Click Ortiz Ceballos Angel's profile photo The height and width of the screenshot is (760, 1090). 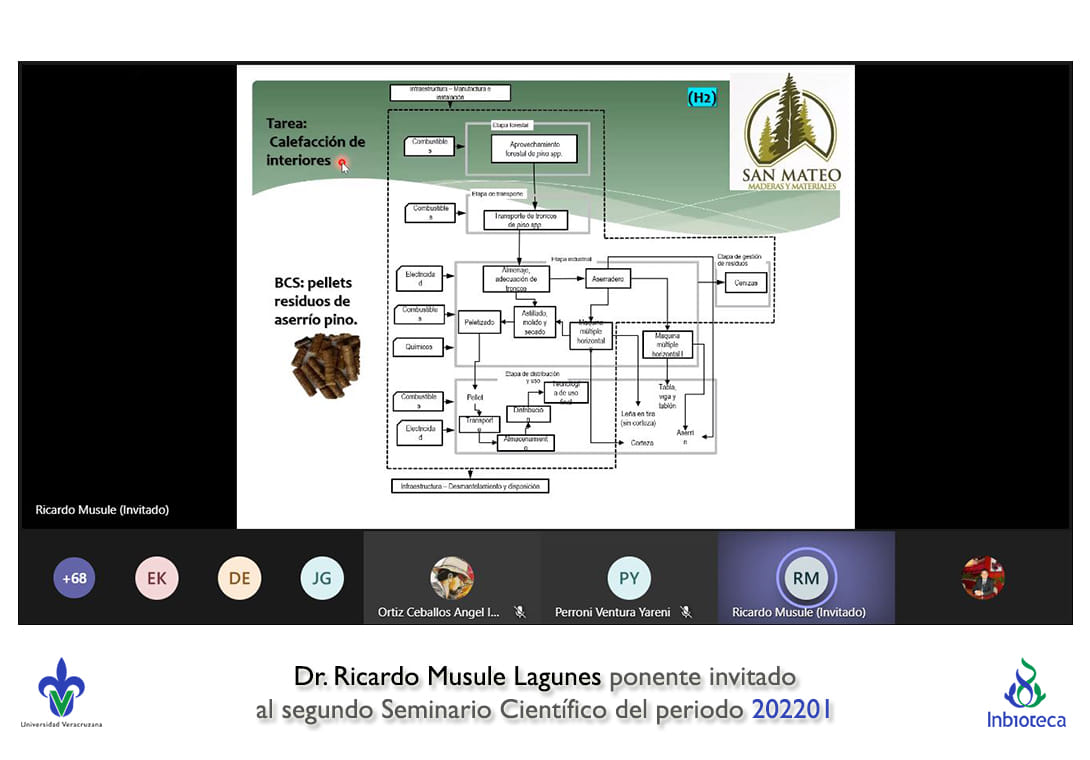tap(452, 578)
